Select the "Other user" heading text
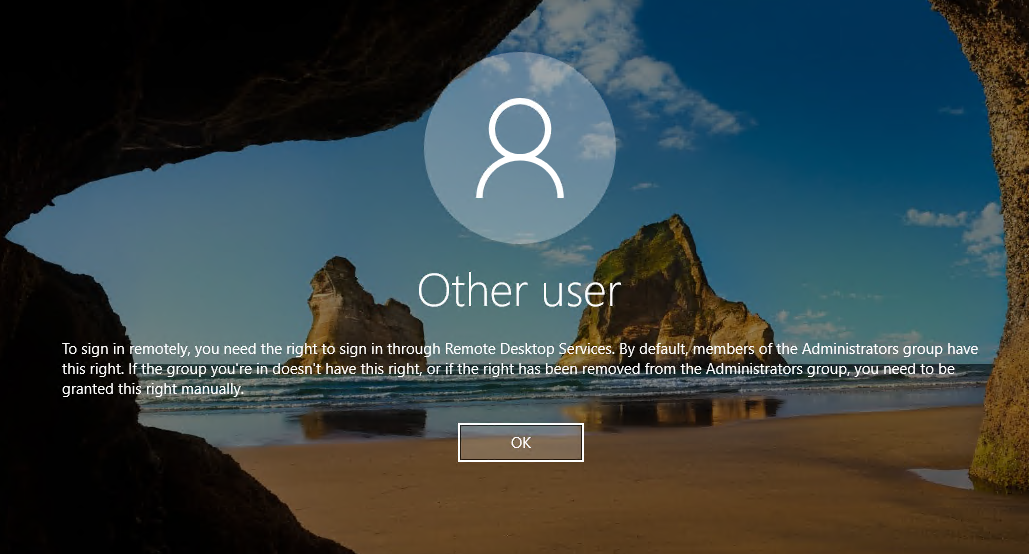 point(519,290)
